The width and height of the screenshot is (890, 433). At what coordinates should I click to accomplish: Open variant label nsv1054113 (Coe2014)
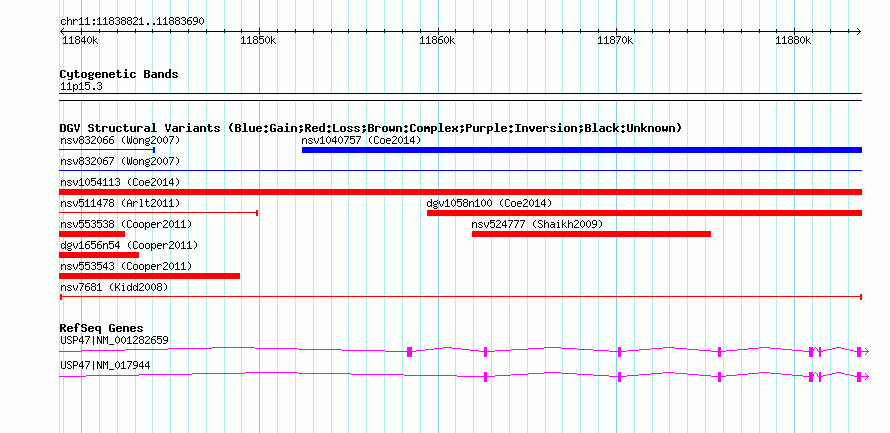click(x=120, y=182)
